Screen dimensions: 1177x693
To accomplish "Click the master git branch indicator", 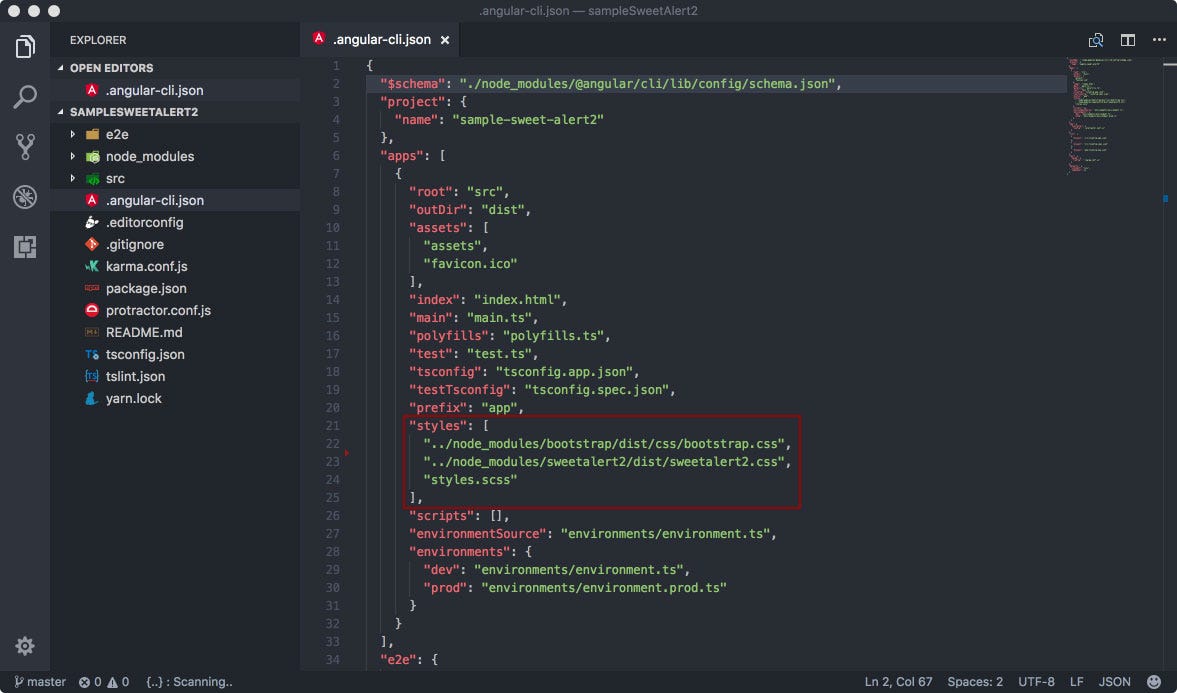I will click(40, 682).
